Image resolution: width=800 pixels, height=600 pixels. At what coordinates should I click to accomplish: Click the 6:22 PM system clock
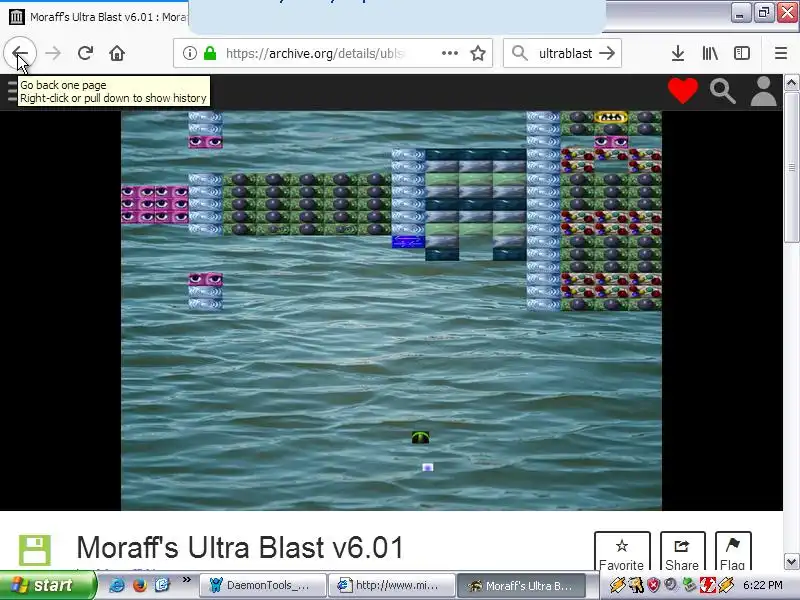(x=763, y=585)
